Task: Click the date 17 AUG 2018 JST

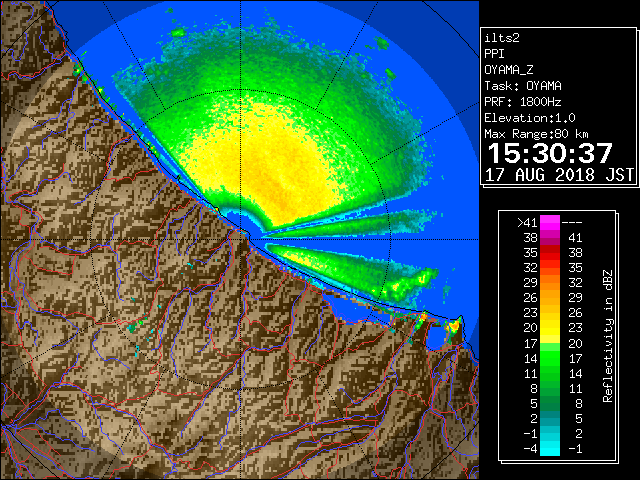Action: [x=560, y=175]
